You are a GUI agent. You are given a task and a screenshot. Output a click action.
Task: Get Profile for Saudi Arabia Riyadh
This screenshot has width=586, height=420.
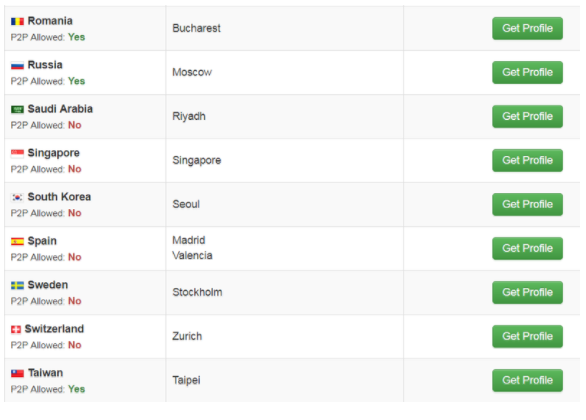(x=527, y=117)
